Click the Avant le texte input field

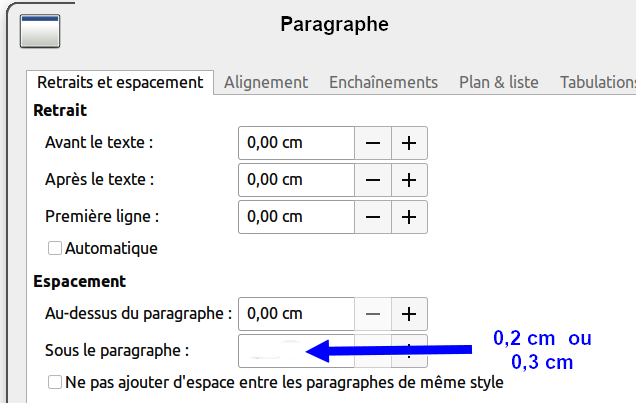pyautogui.click(x=296, y=143)
